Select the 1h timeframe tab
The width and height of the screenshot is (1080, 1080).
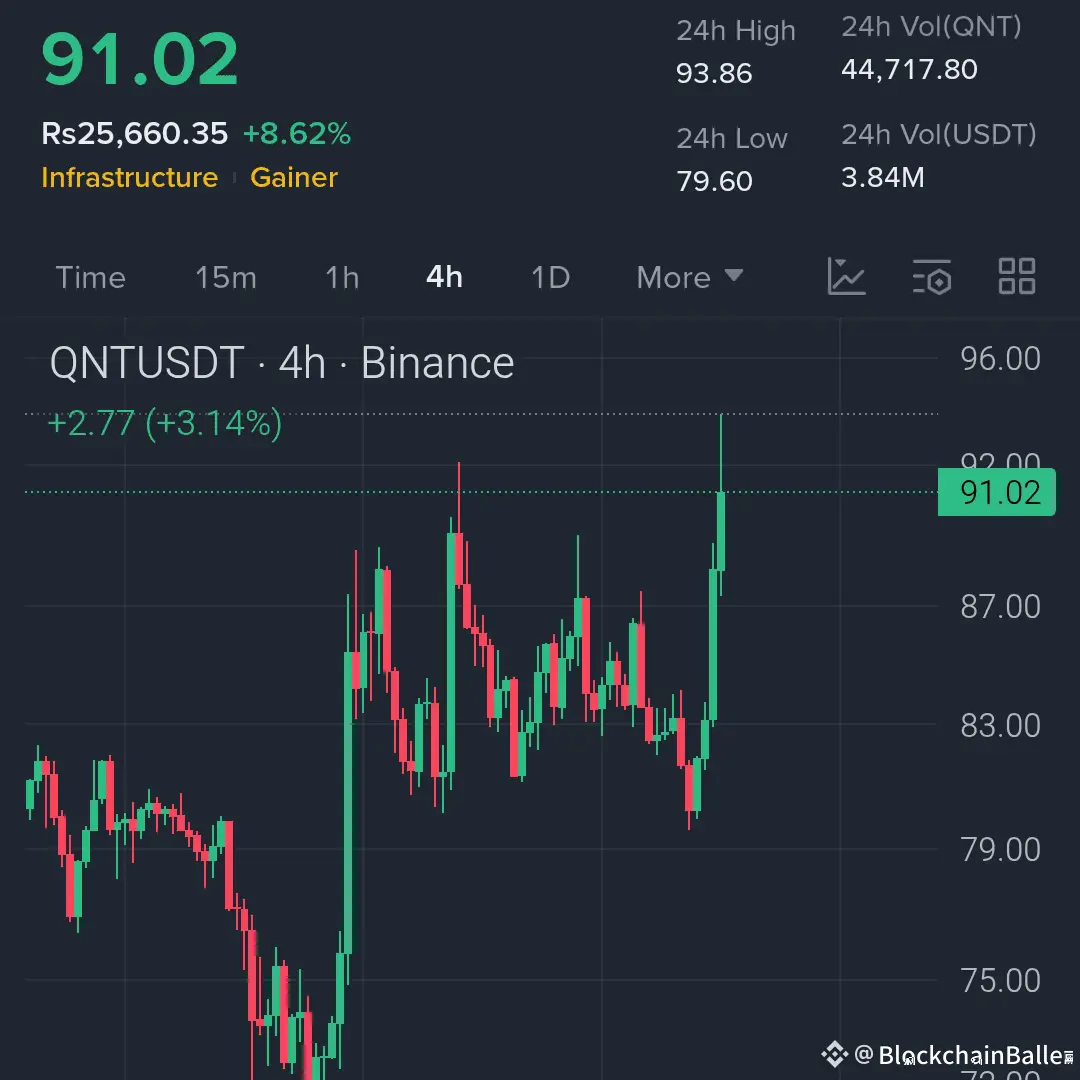(x=342, y=278)
